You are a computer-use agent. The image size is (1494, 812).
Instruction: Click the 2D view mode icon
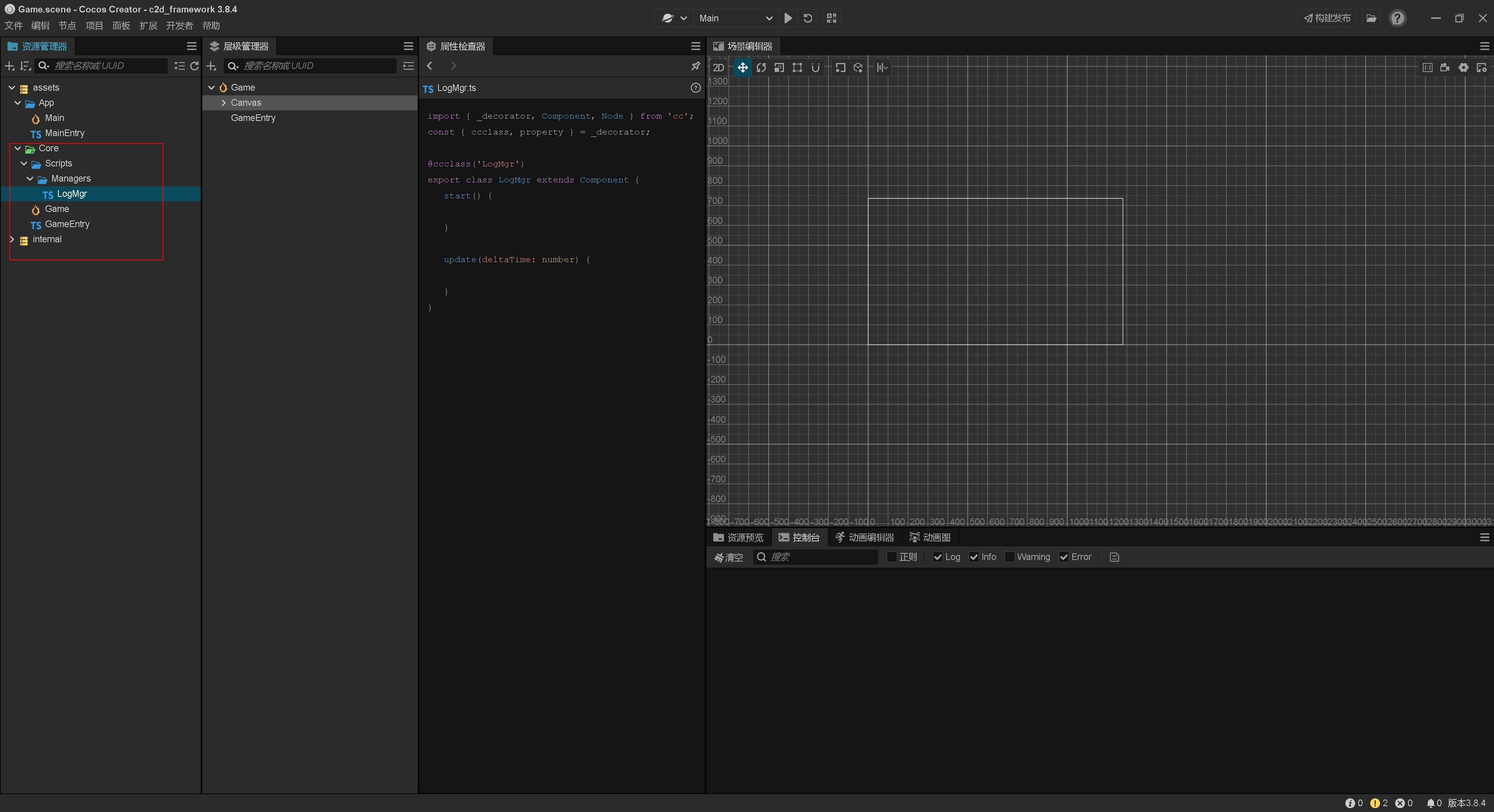[720, 67]
